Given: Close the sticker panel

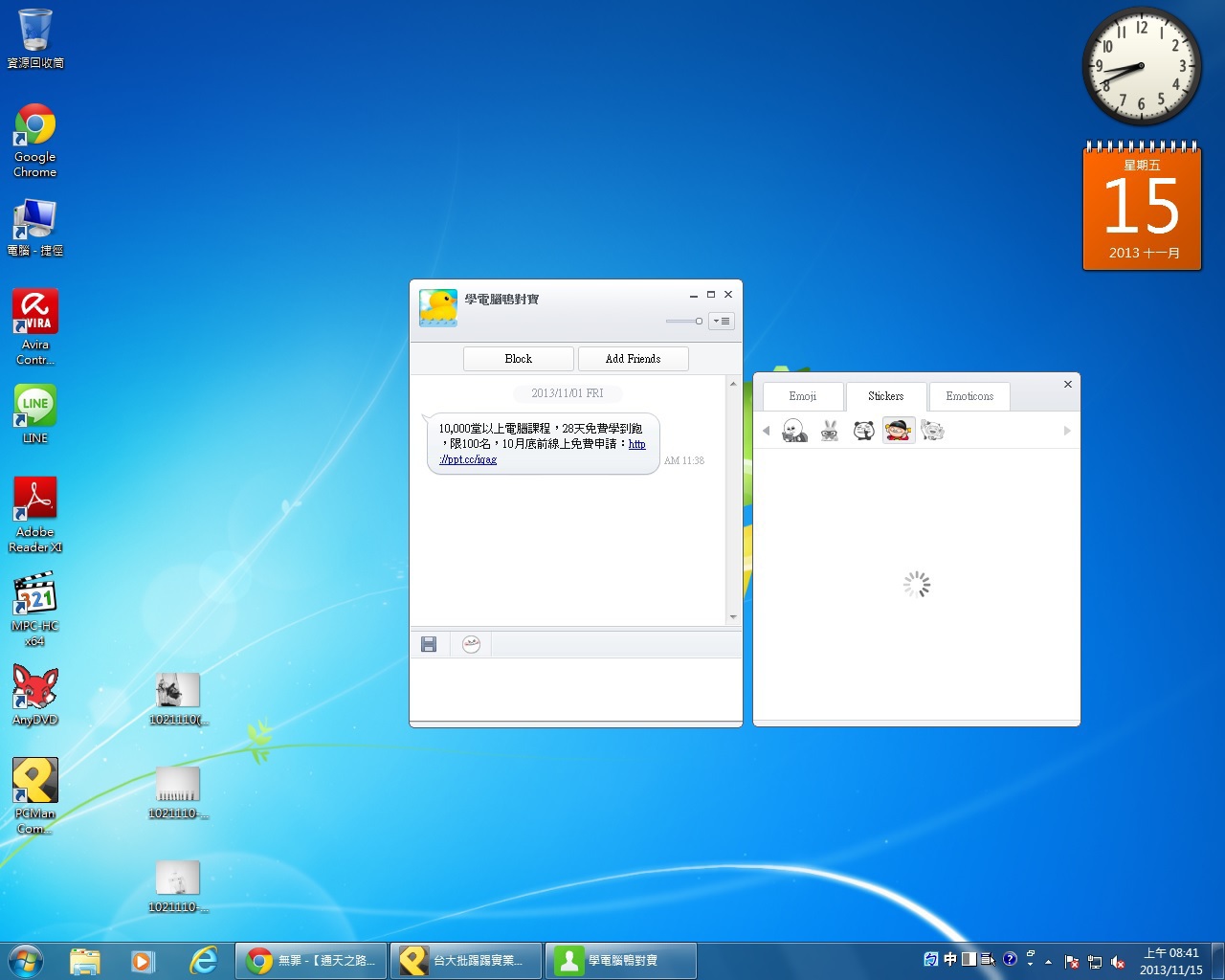Looking at the screenshot, I should pyautogui.click(x=1068, y=384).
